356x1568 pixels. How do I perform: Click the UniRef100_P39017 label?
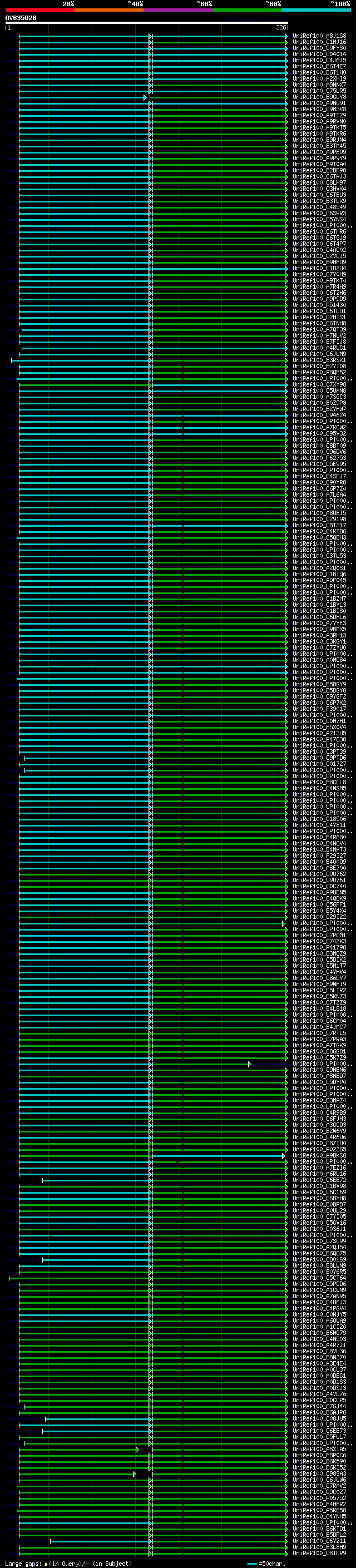[x=319, y=709]
